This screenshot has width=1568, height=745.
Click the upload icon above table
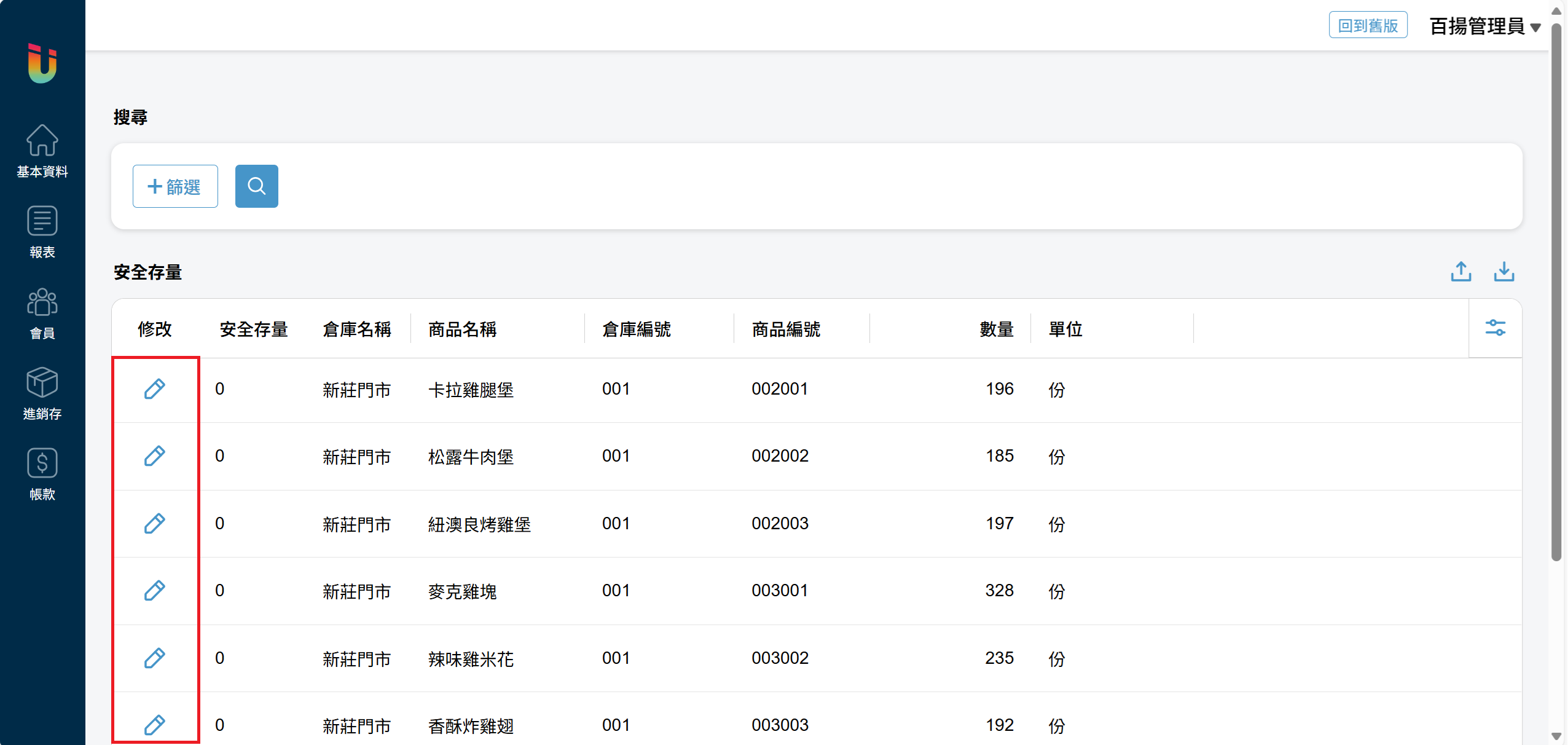(1460, 271)
